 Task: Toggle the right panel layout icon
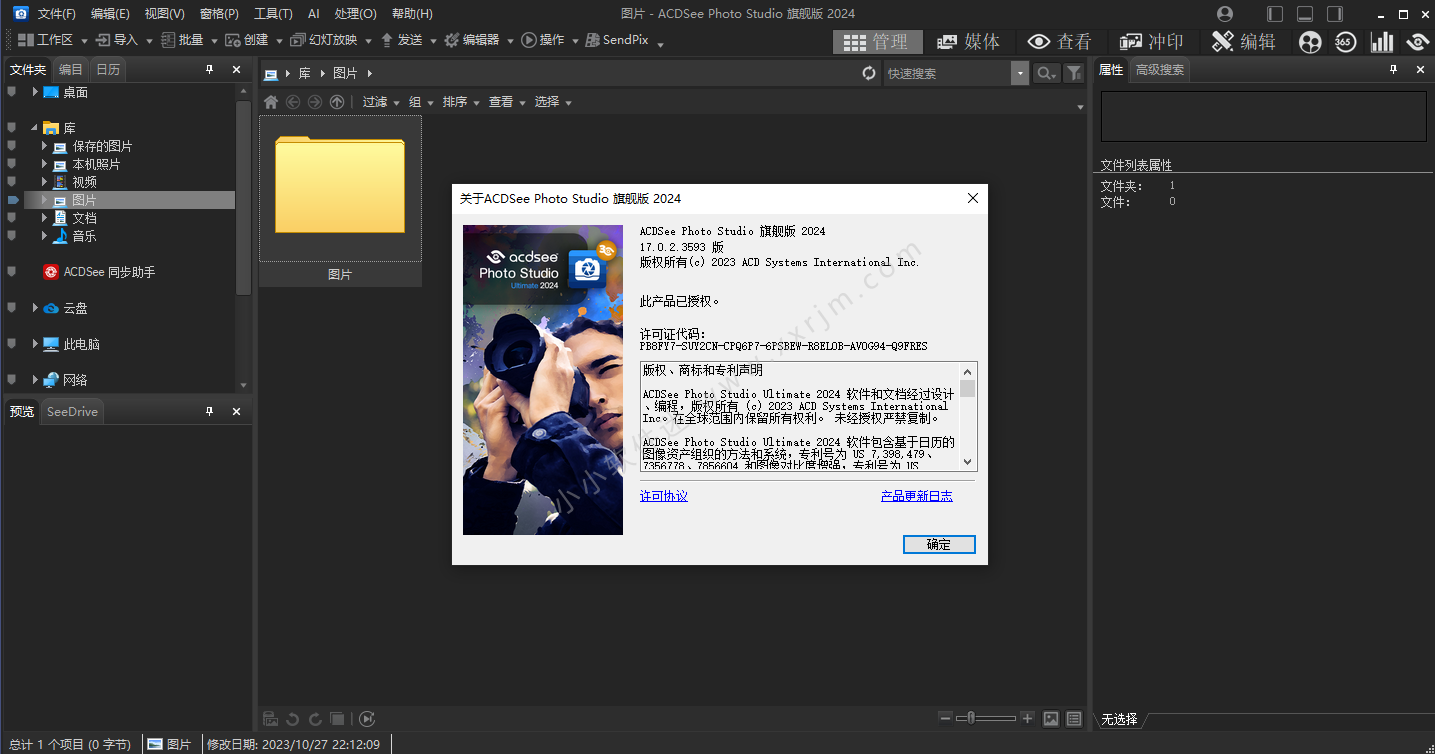click(x=1335, y=14)
